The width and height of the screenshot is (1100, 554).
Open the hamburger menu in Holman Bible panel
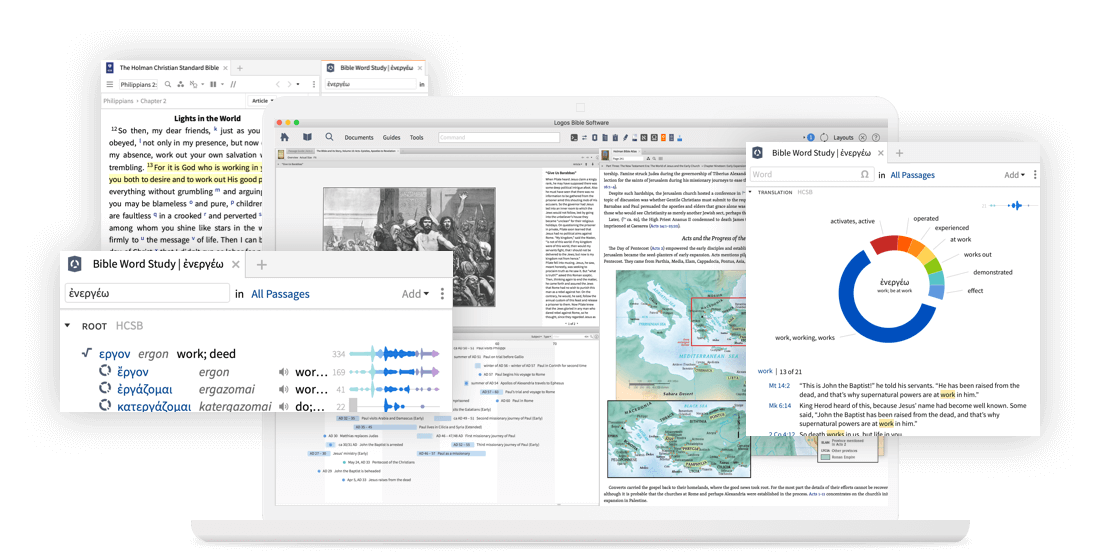pyautogui.click(x=109, y=84)
